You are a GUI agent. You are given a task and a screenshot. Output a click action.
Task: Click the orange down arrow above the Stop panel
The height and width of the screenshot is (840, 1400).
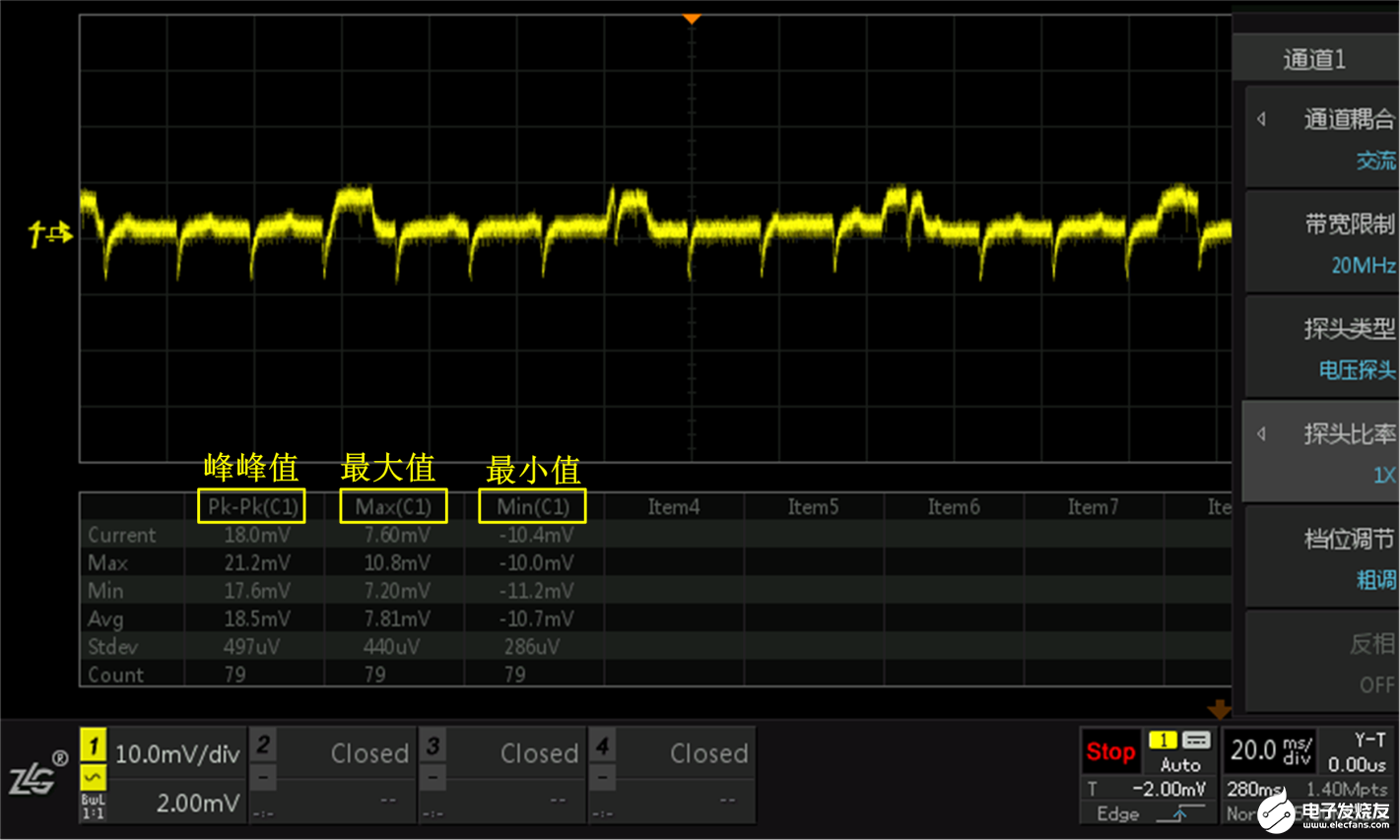click(x=1220, y=709)
